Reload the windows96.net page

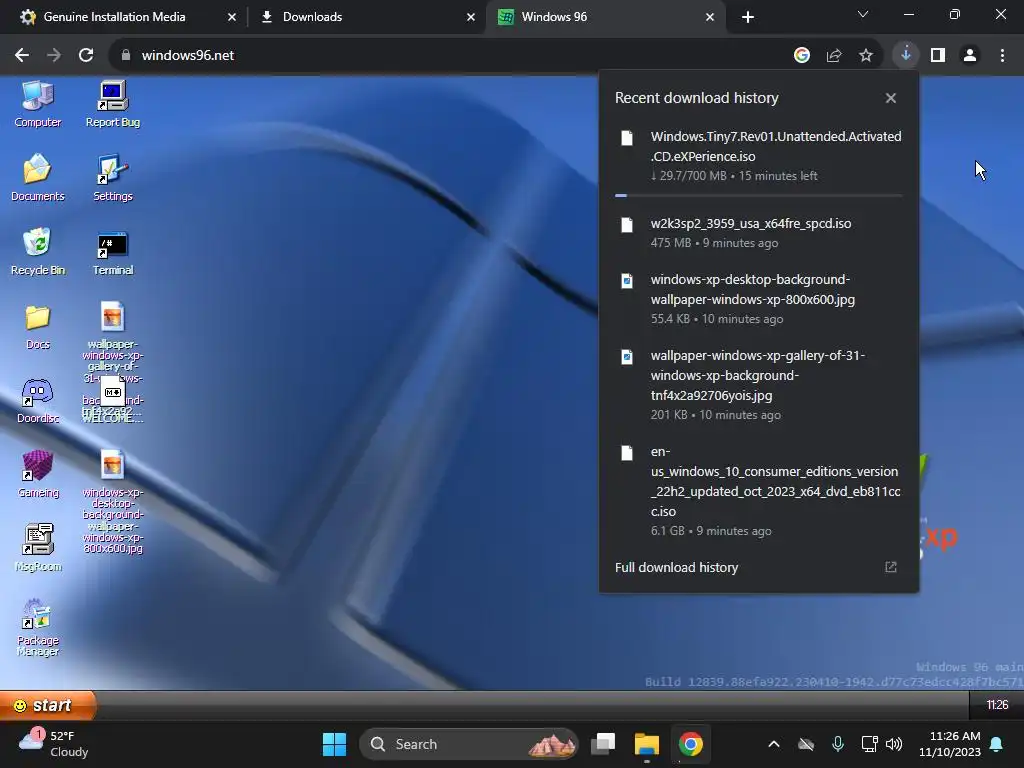(x=86, y=56)
